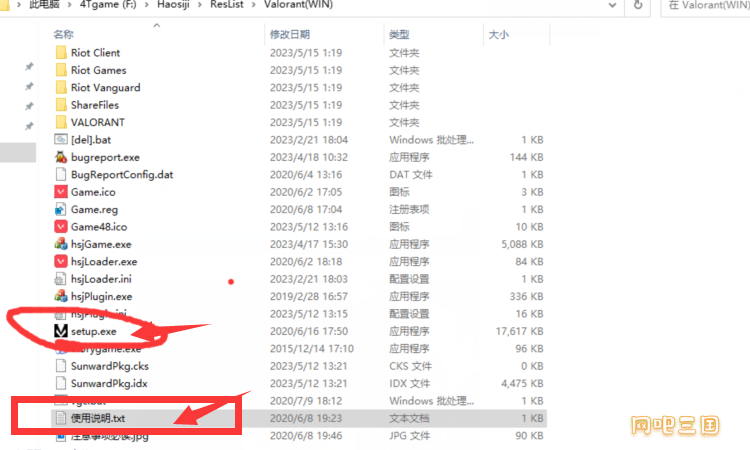The width and height of the screenshot is (750, 450).
Task: Click the Valorant(WIN) breadcrumb segment
Action: coord(298,5)
